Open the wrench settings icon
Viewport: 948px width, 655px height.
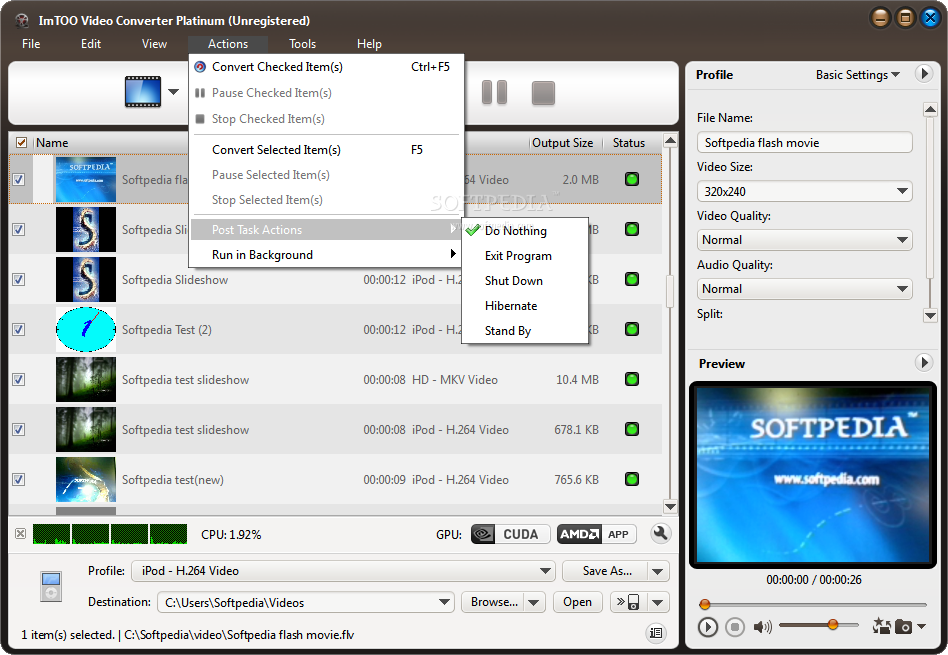(660, 533)
